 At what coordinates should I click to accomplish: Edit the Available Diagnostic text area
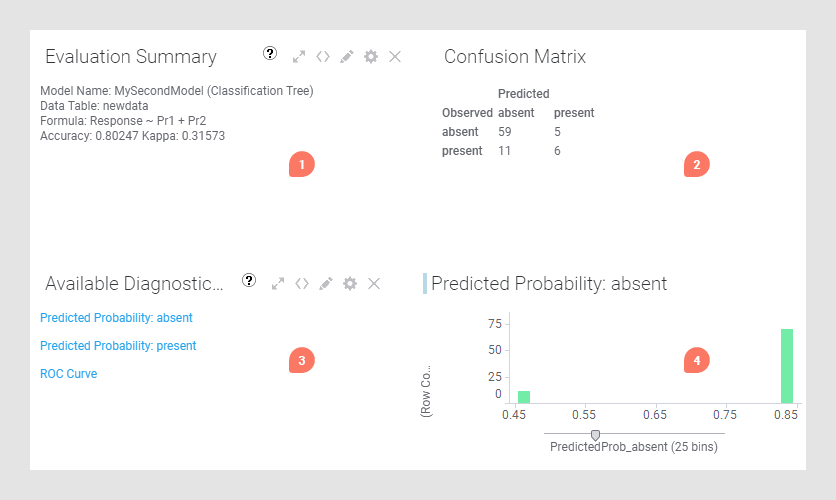[326, 284]
